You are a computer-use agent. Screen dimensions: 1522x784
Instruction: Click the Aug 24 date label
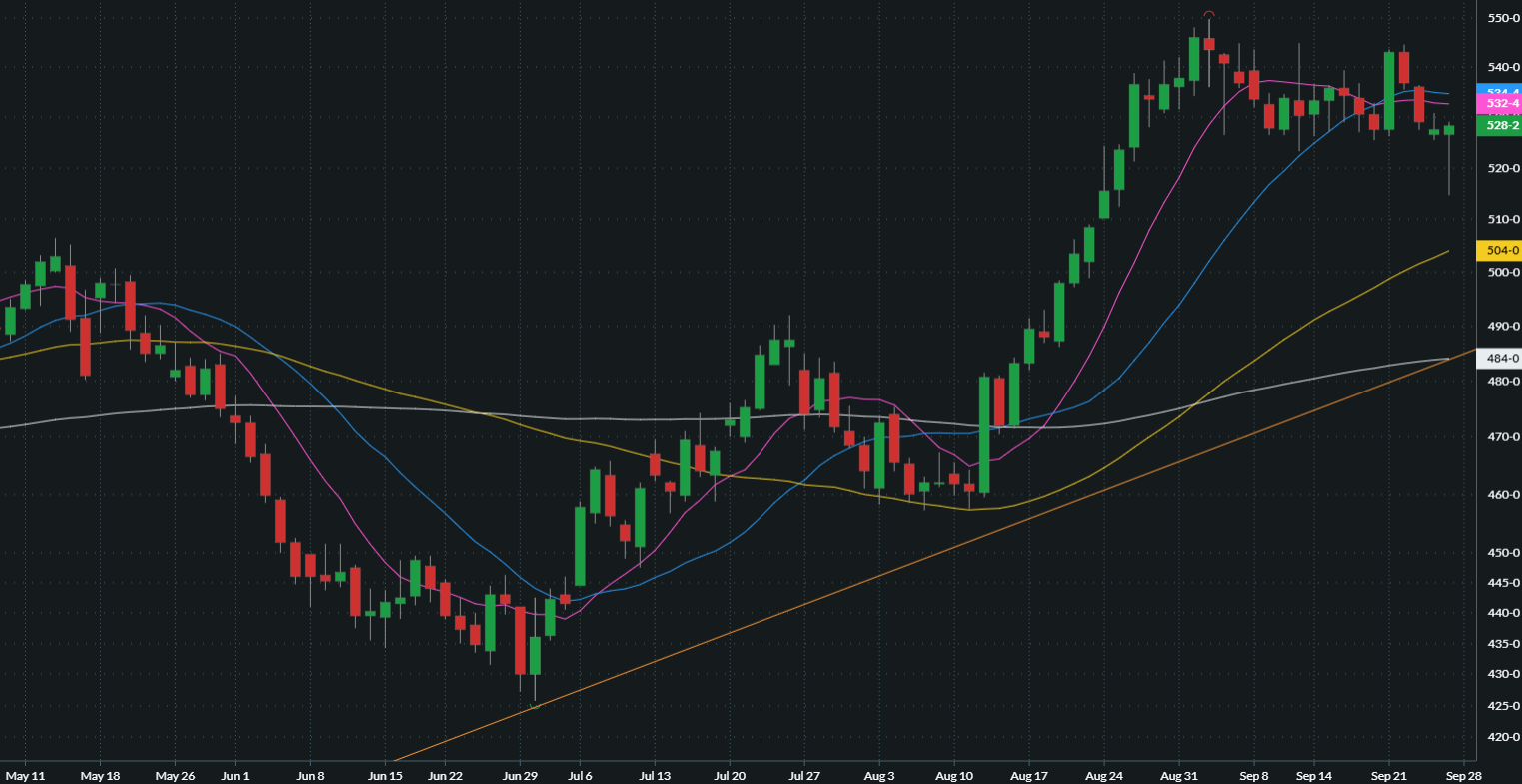point(1104,775)
